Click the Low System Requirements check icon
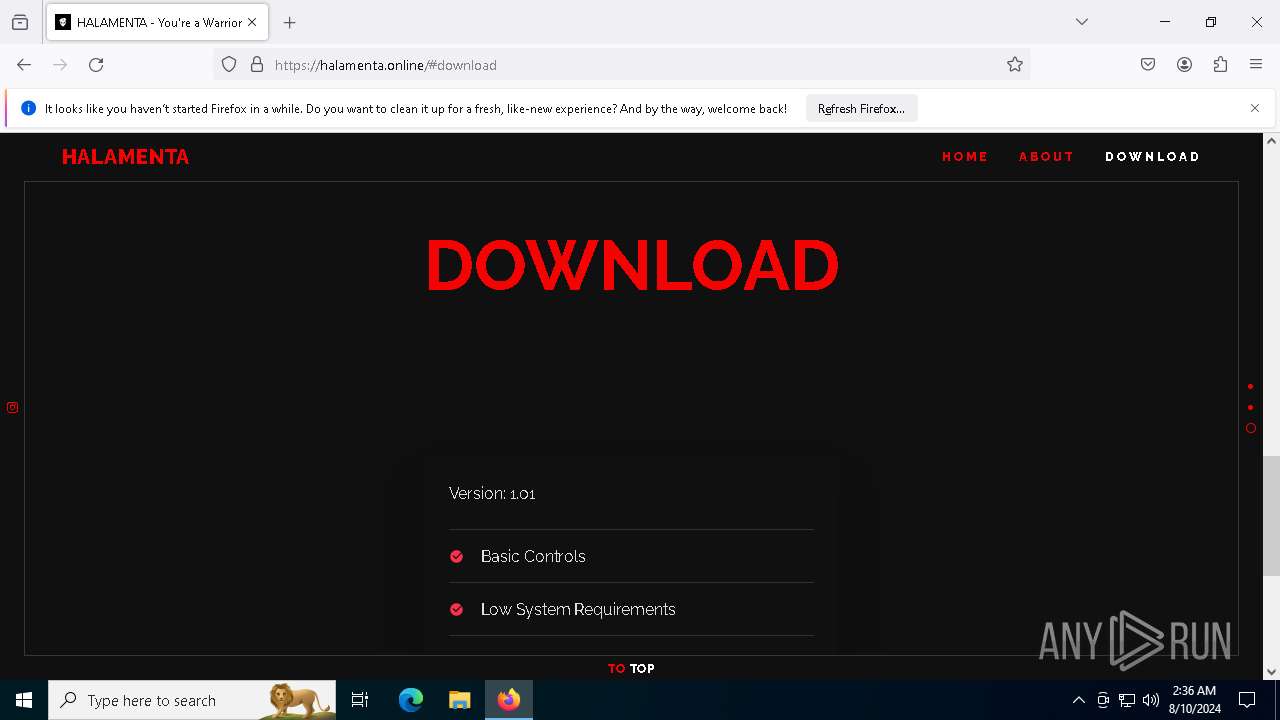 pyautogui.click(x=456, y=609)
